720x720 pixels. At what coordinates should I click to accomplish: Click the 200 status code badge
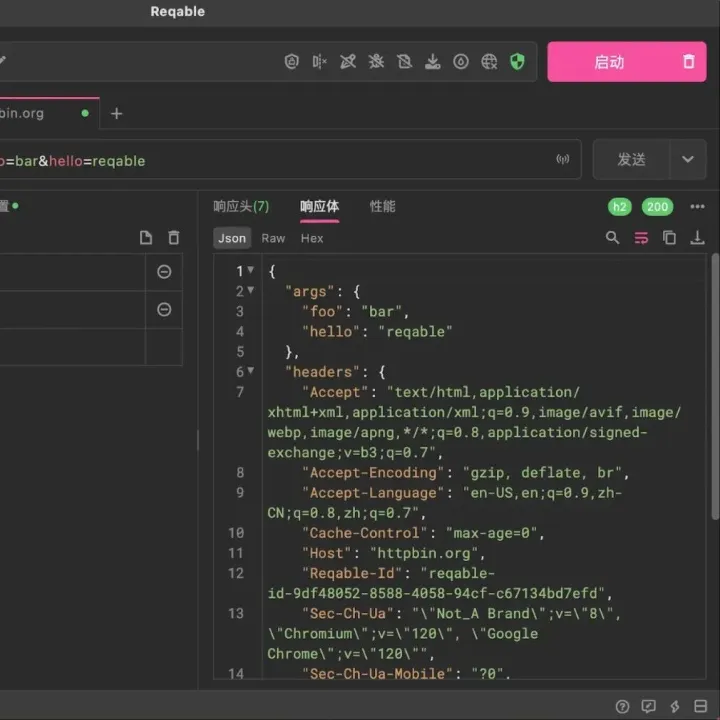[x=657, y=207]
